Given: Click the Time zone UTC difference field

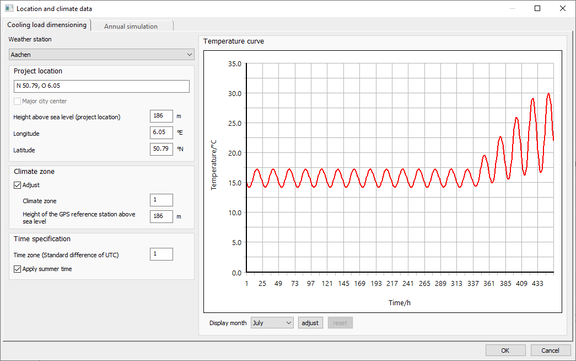Looking at the screenshot, I should coord(161,254).
